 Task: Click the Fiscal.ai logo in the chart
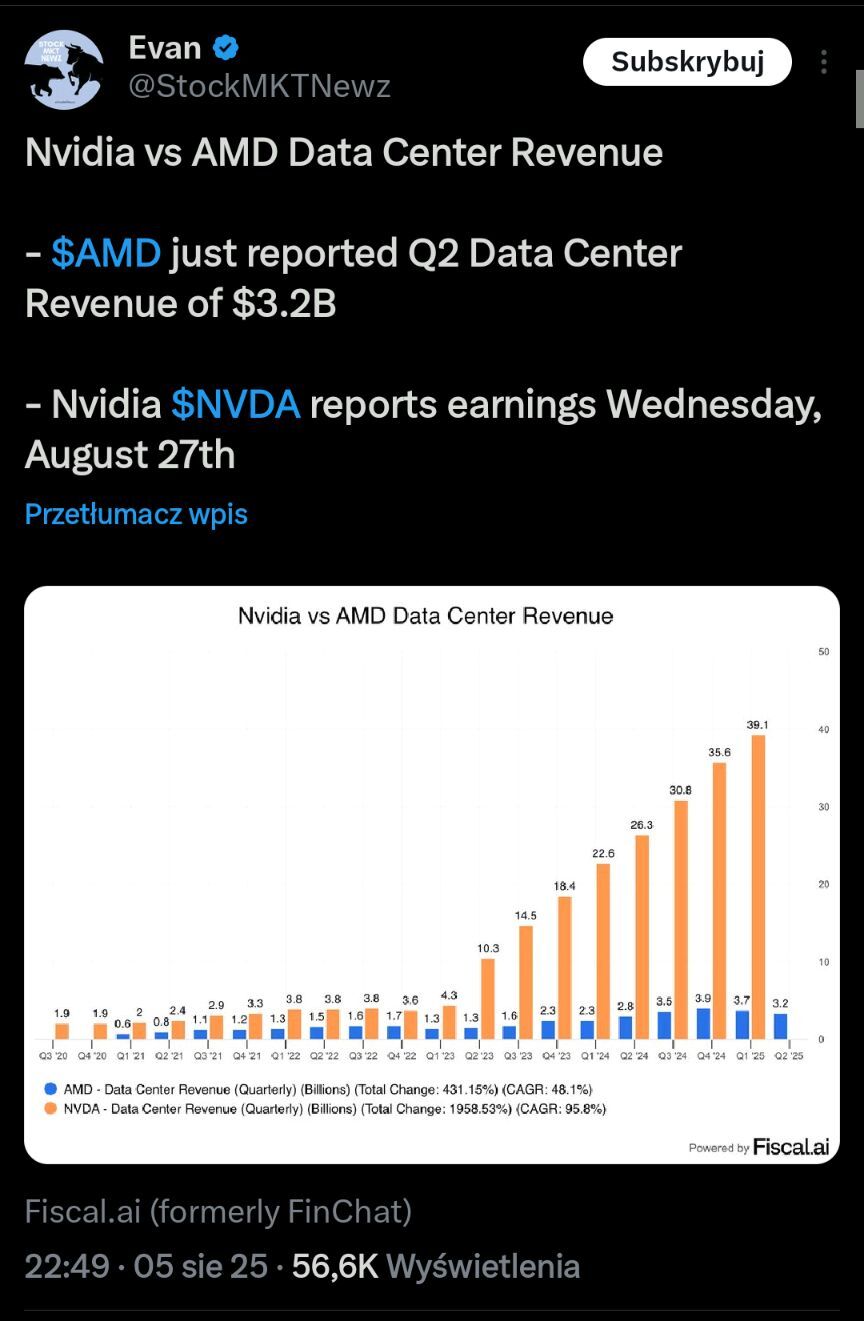click(790, 1147)
